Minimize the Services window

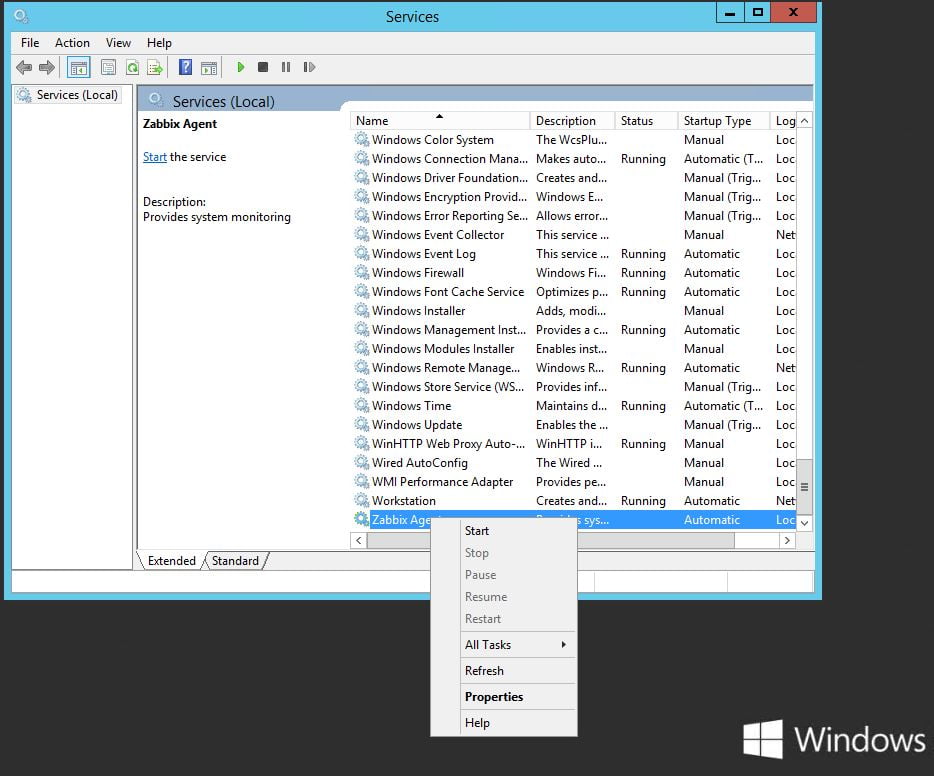(x=730, y=13)
